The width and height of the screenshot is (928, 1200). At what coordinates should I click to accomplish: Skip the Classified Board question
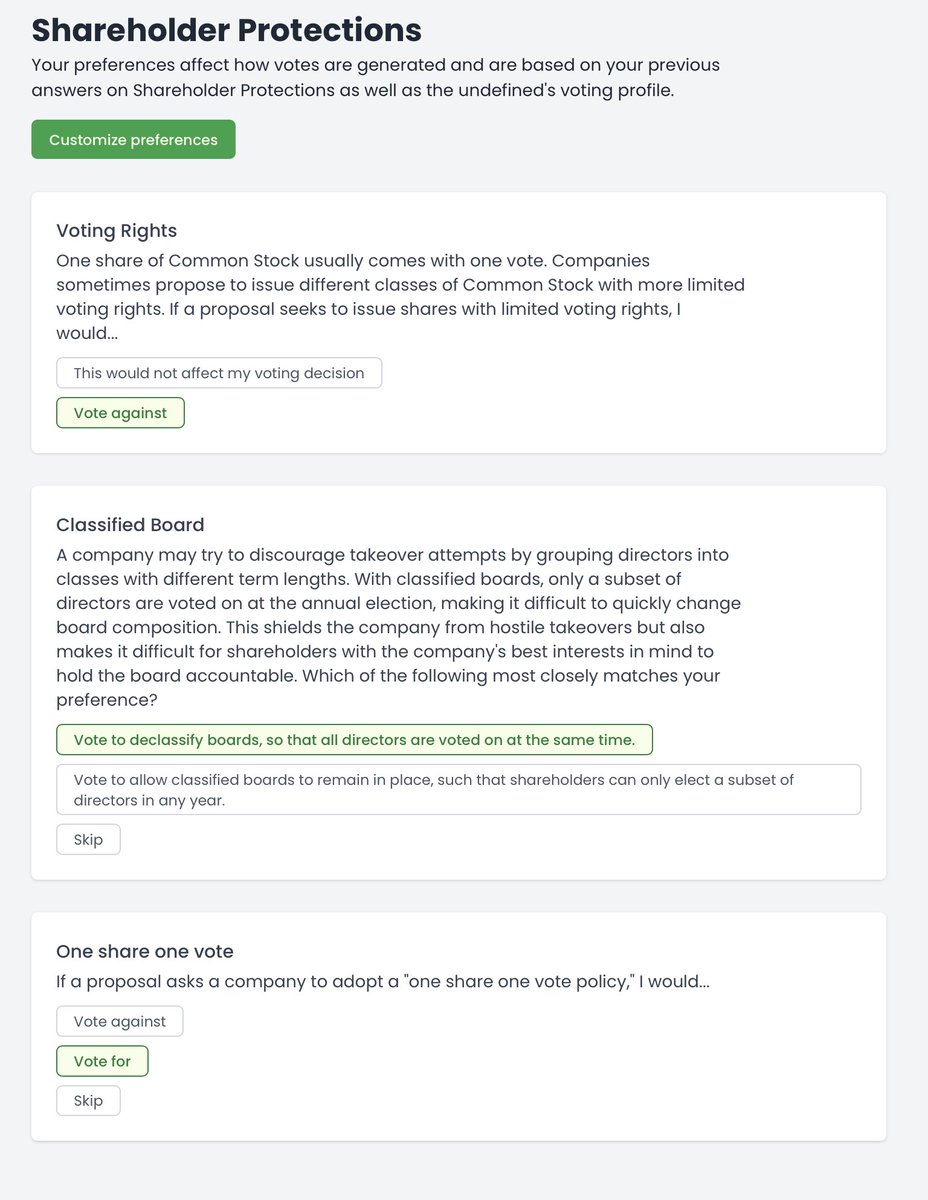[88, 839]
